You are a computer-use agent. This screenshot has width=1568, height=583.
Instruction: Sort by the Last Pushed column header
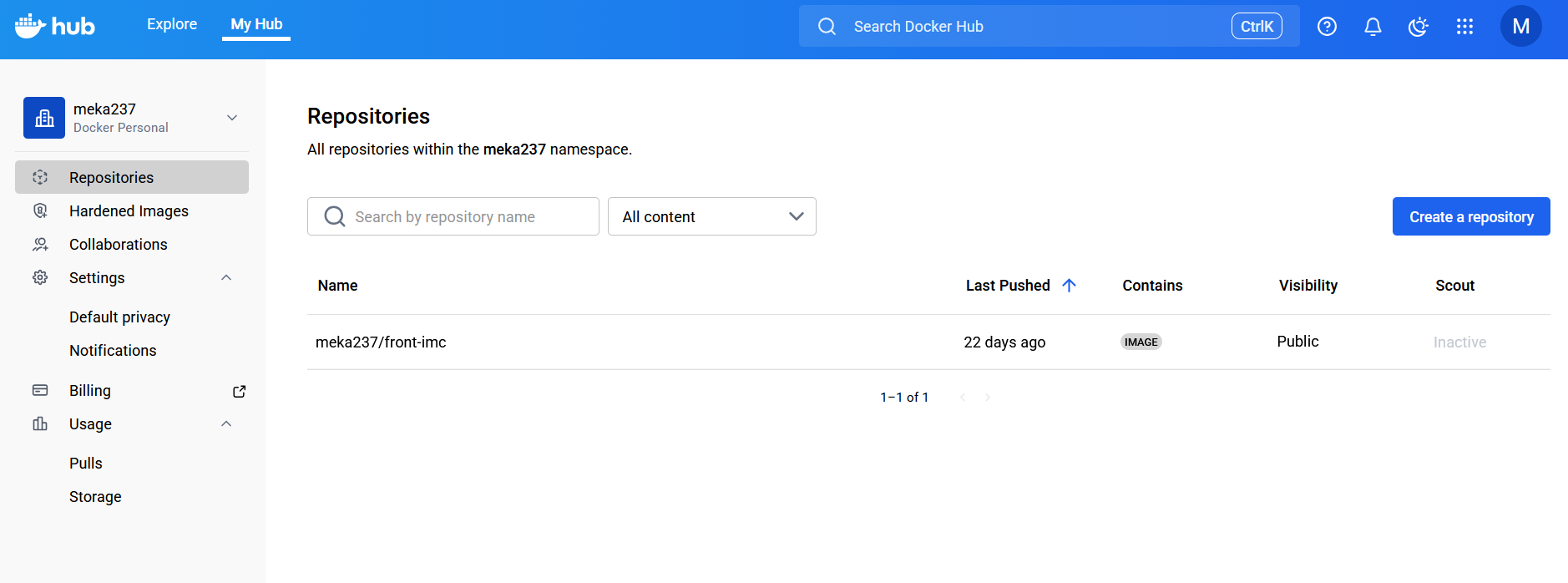click(x=1008, y=285)
